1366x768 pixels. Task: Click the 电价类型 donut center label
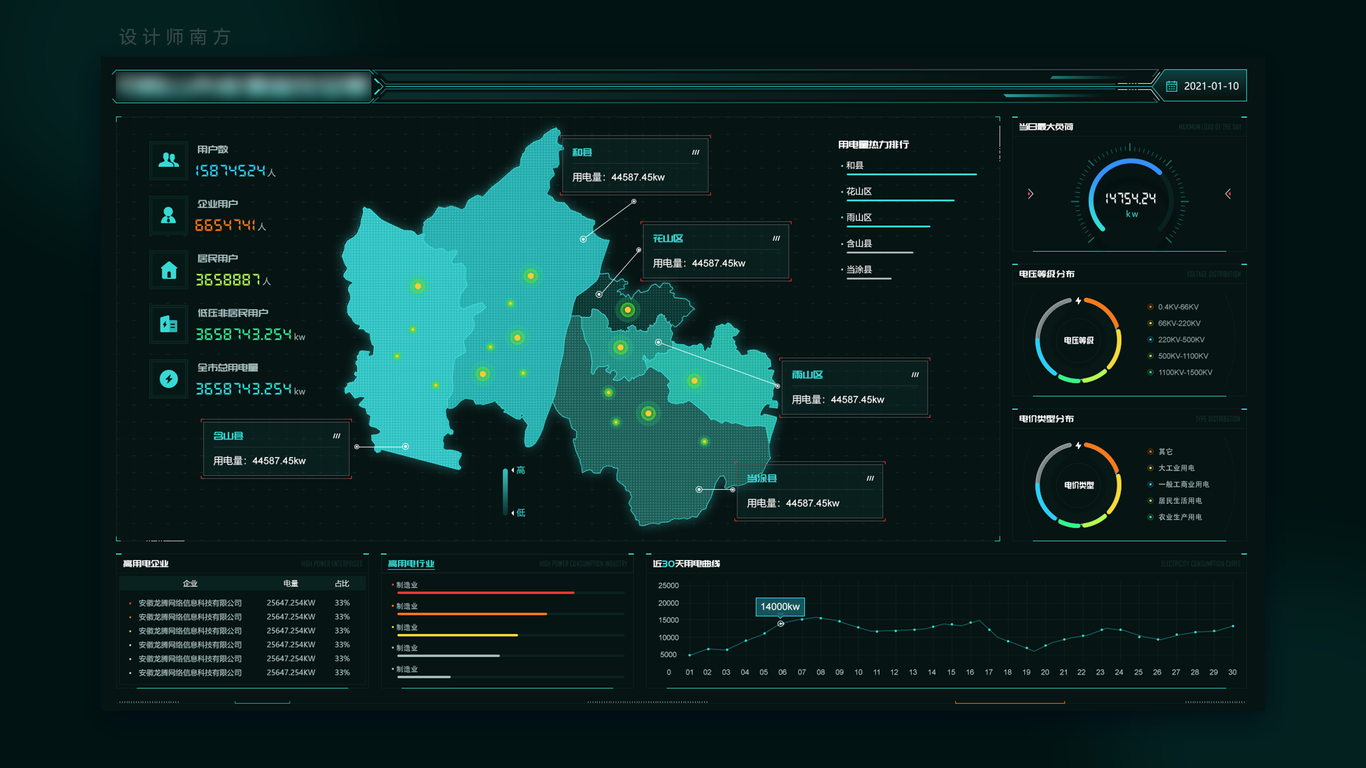(1078, 486)
